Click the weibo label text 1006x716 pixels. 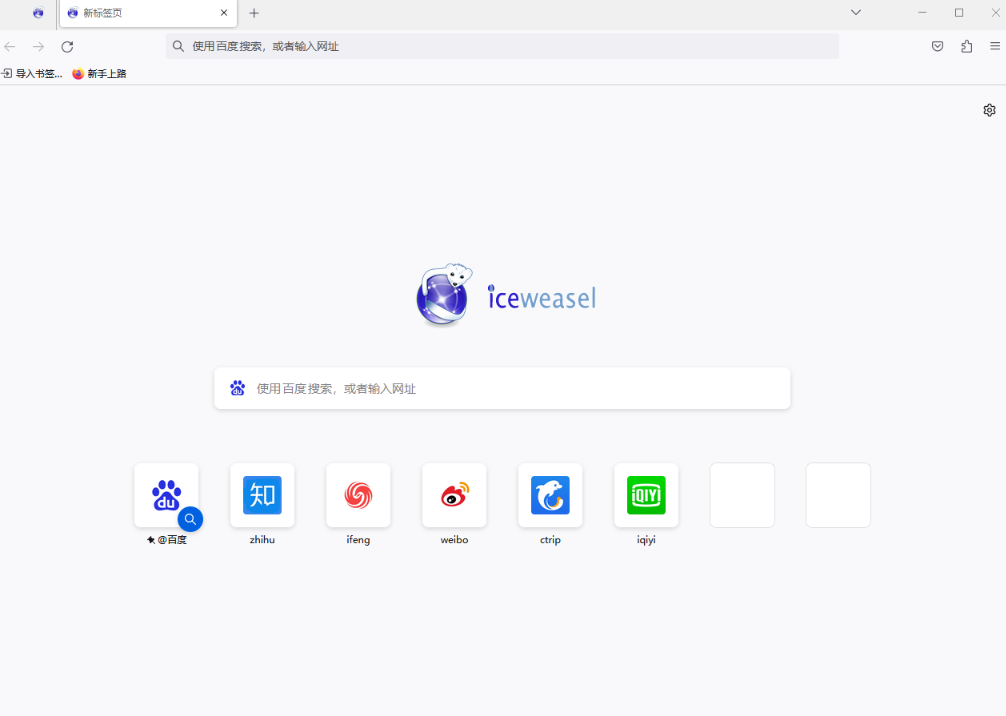[x=454, y=540]
